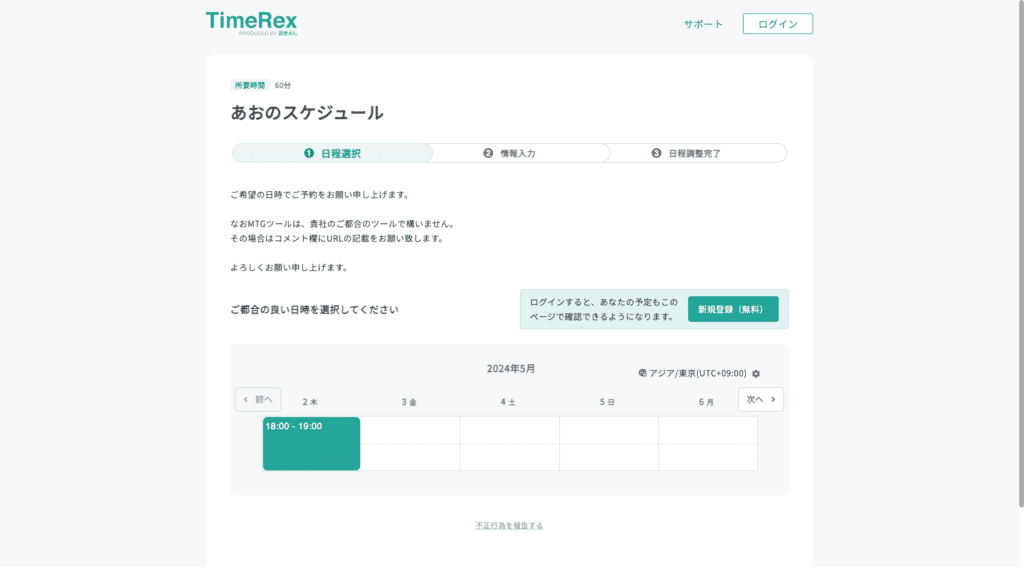Click the 5 日 day header
The width and height of the screenshot is (1024, 567).
pos(607,402)
